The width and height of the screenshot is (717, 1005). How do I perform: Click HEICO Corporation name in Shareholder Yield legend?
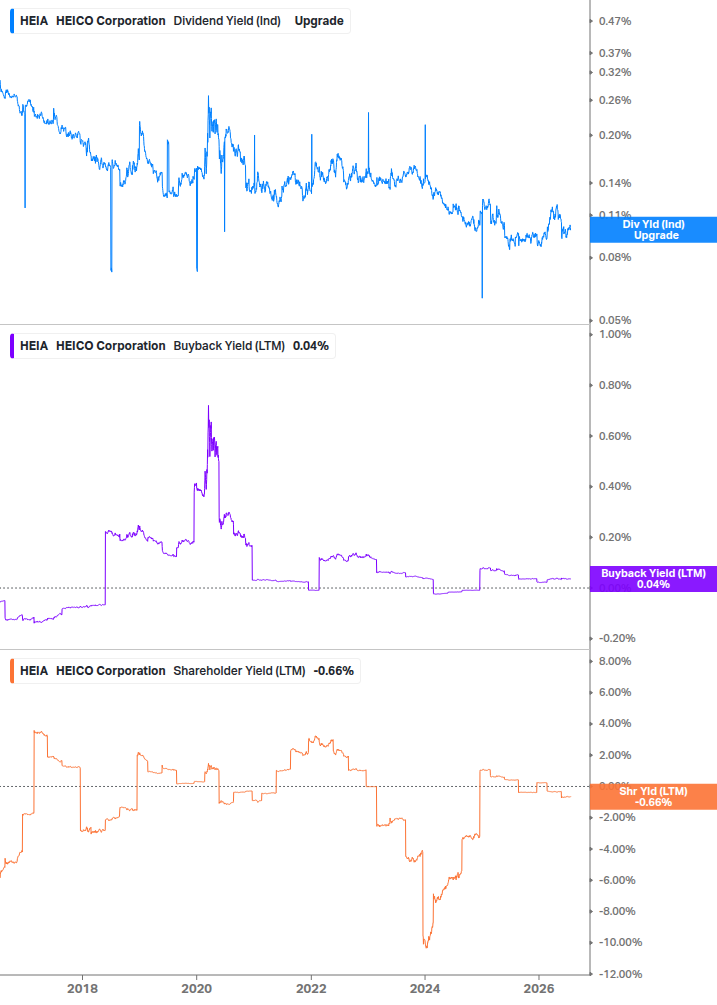(x=111, y=671)
